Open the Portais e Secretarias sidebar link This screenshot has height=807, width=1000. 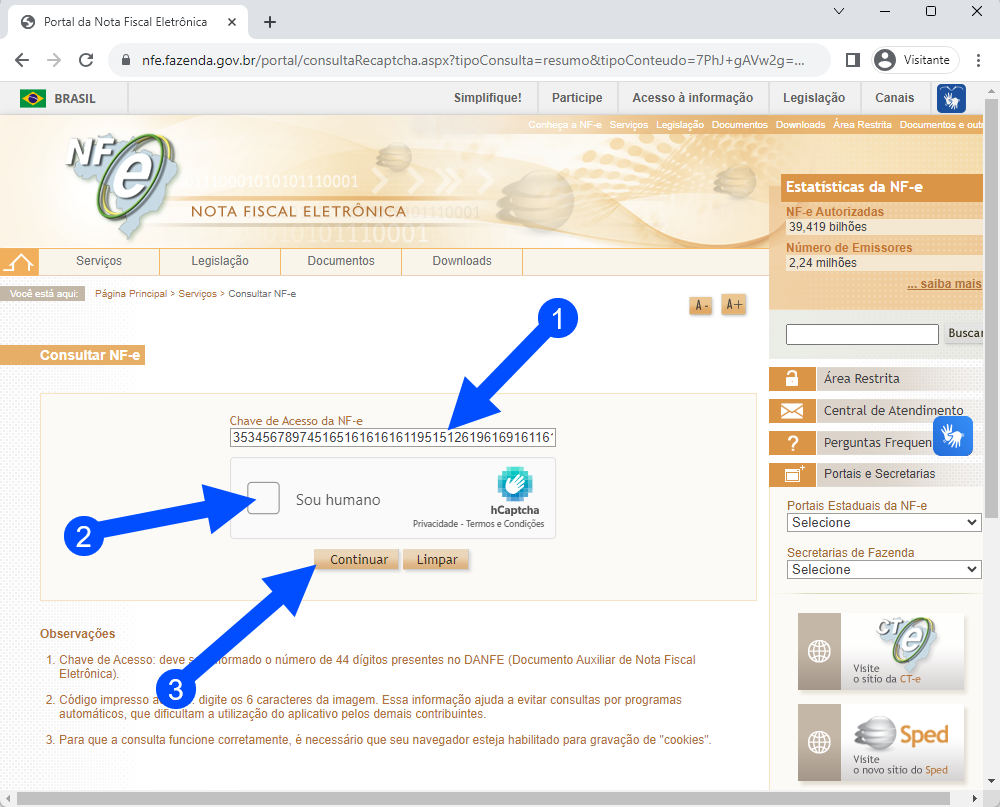(x=879, y=474)
